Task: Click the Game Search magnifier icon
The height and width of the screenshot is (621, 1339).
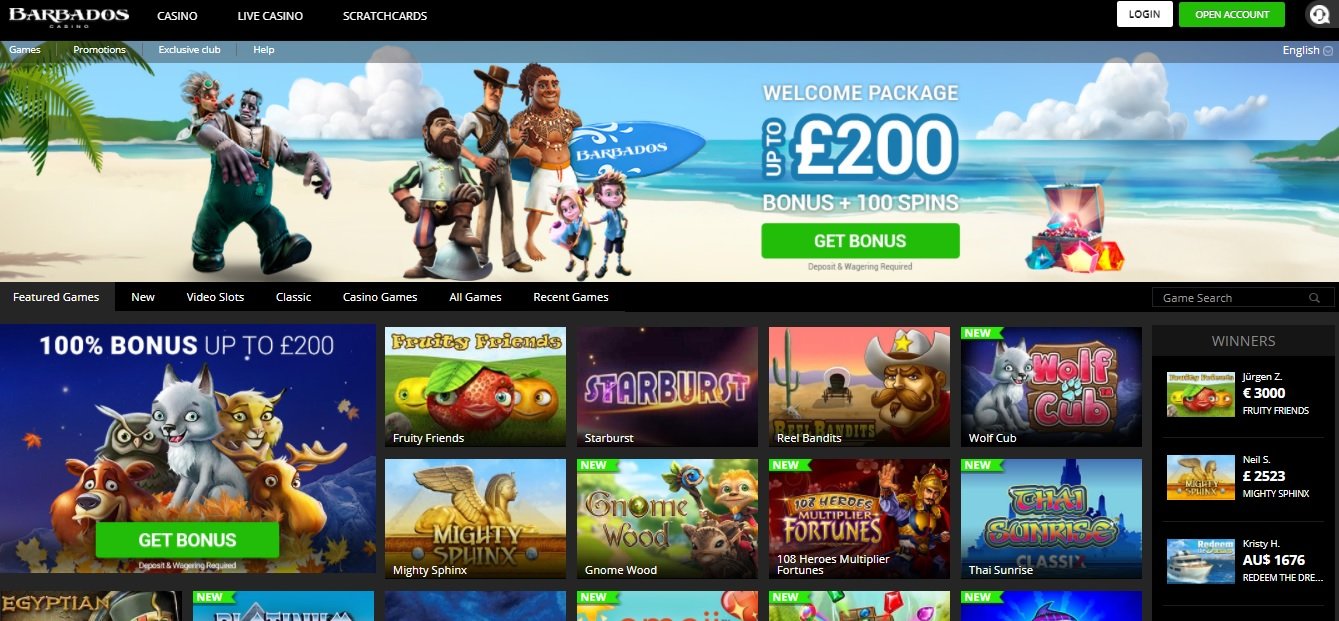Action: coord(1315,298)
